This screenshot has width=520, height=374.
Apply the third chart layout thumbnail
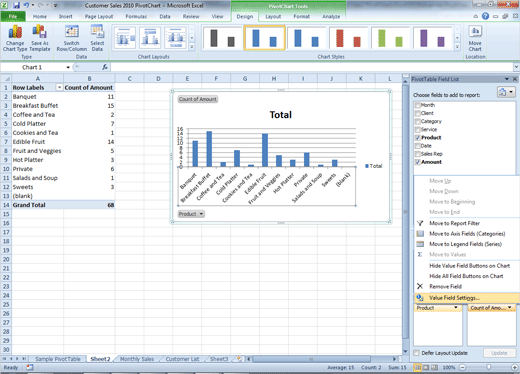click(175, 38)
